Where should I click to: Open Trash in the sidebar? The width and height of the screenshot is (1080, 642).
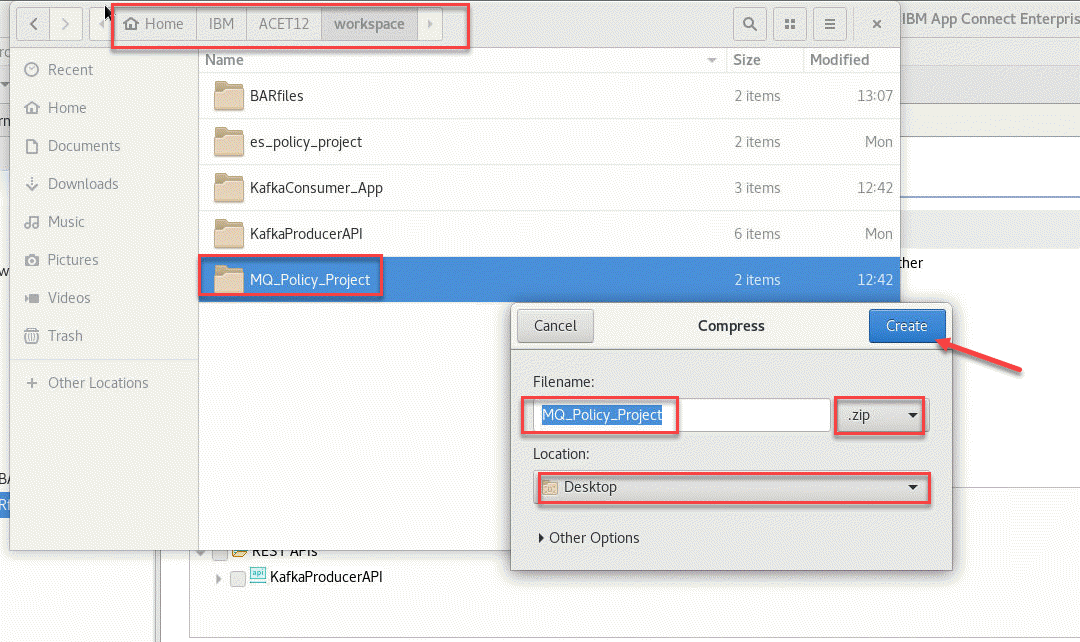65,336
